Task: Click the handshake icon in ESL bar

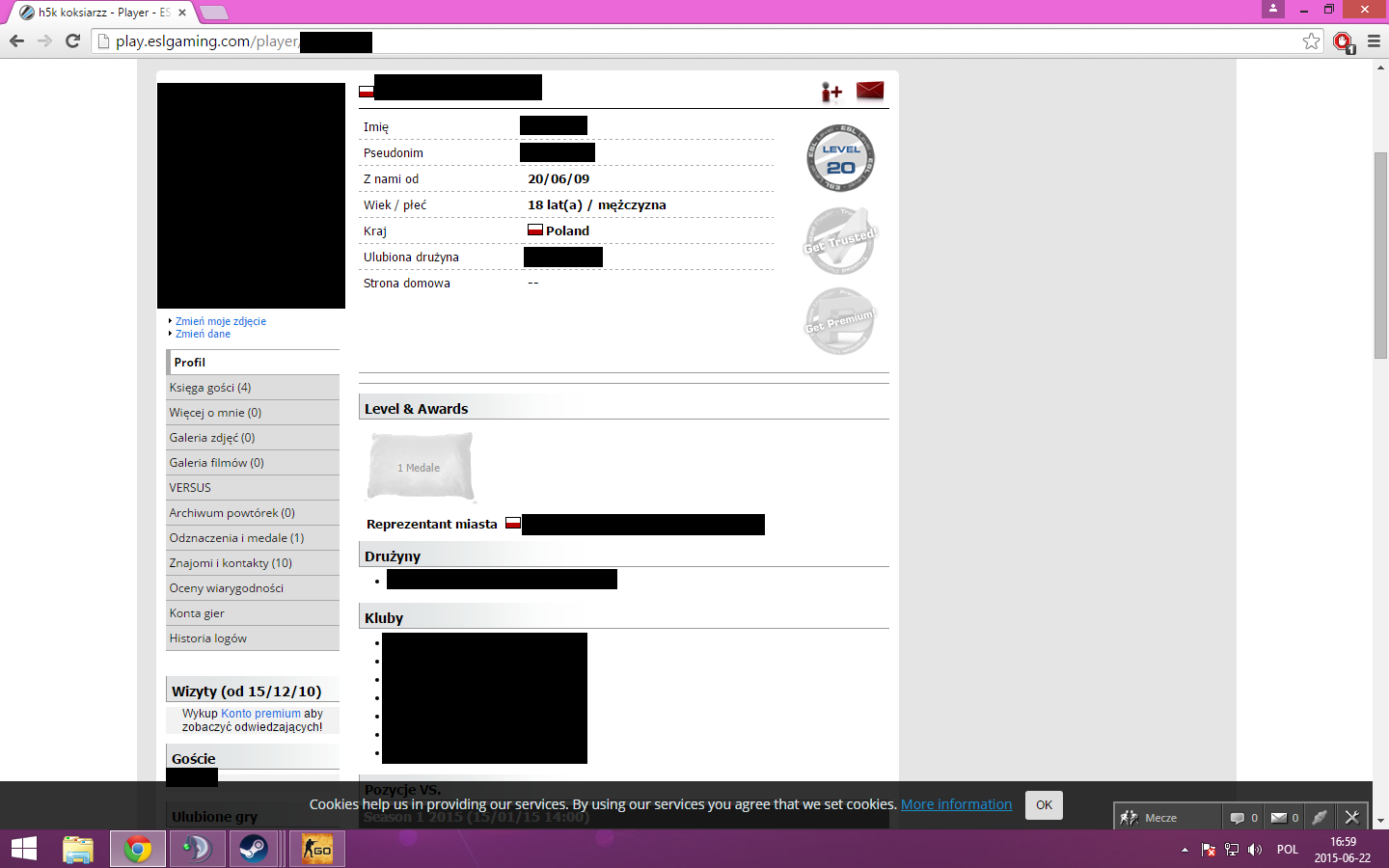Action: (x=1320, y=817)
